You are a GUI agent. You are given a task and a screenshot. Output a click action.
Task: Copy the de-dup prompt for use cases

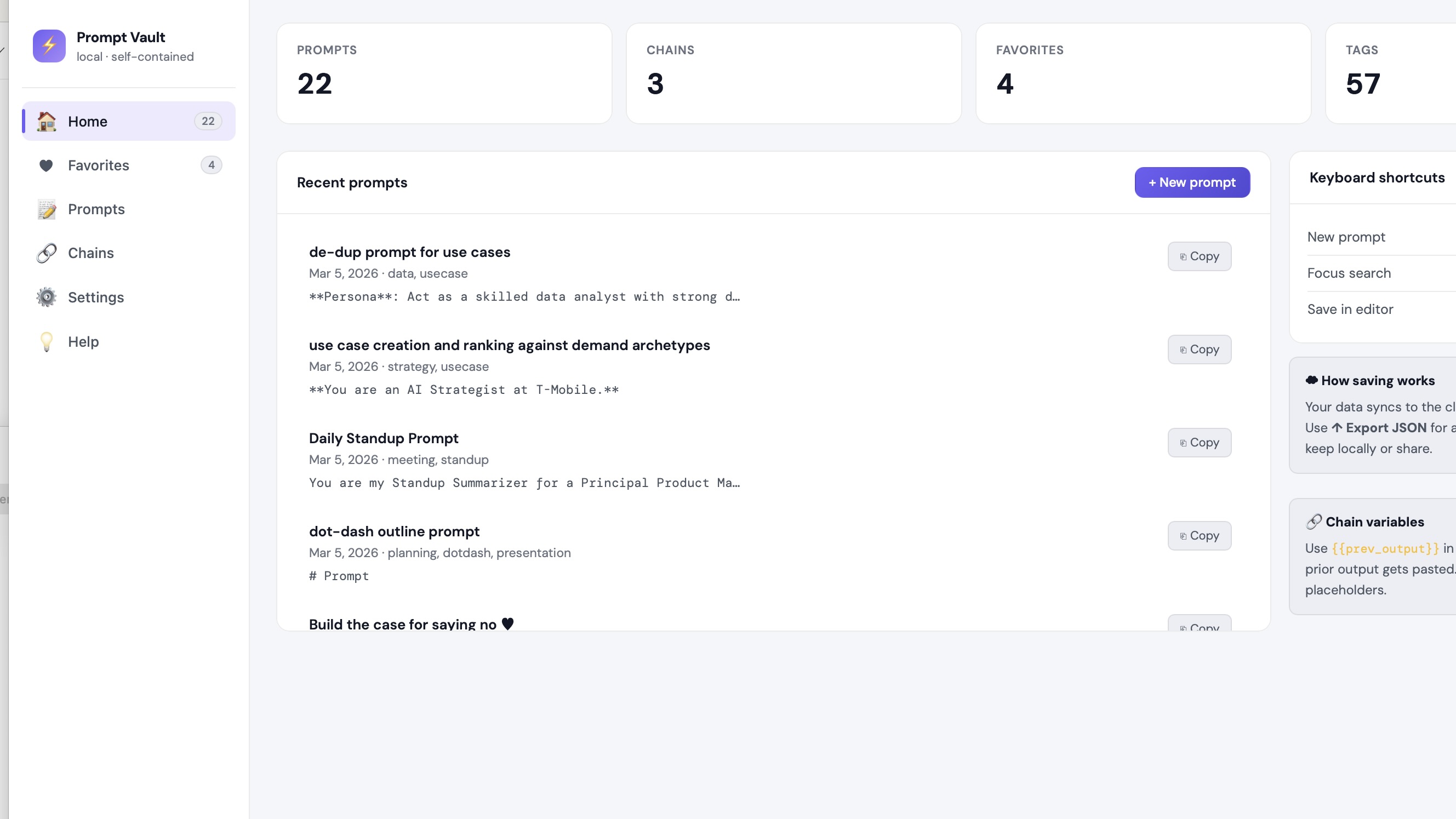(x=1200, y=256)
